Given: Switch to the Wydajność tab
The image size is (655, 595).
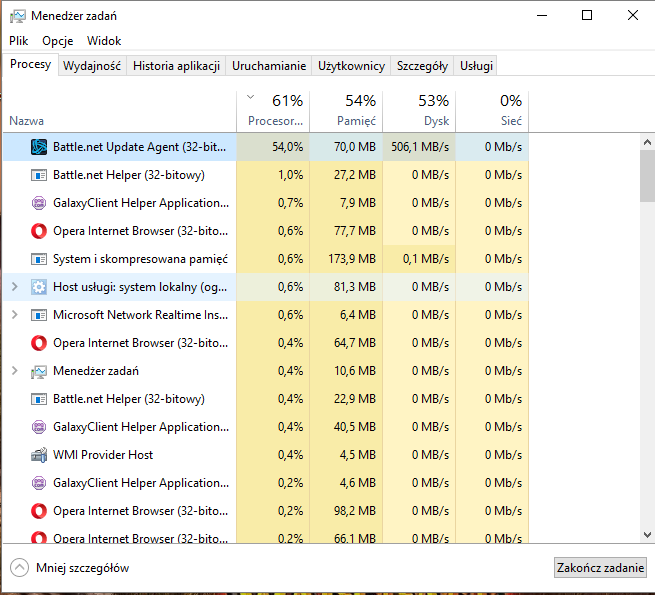Looking at the screenshot, I should (92, 66).
